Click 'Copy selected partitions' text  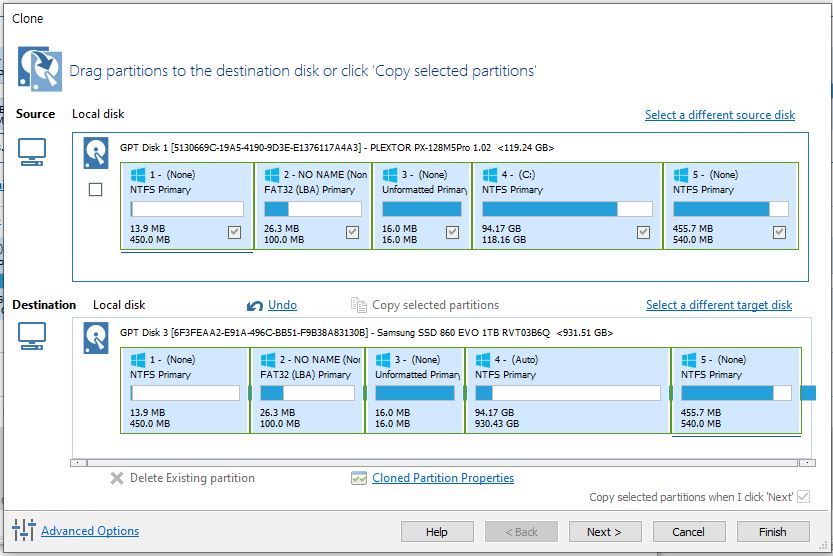tap(436, 305)
